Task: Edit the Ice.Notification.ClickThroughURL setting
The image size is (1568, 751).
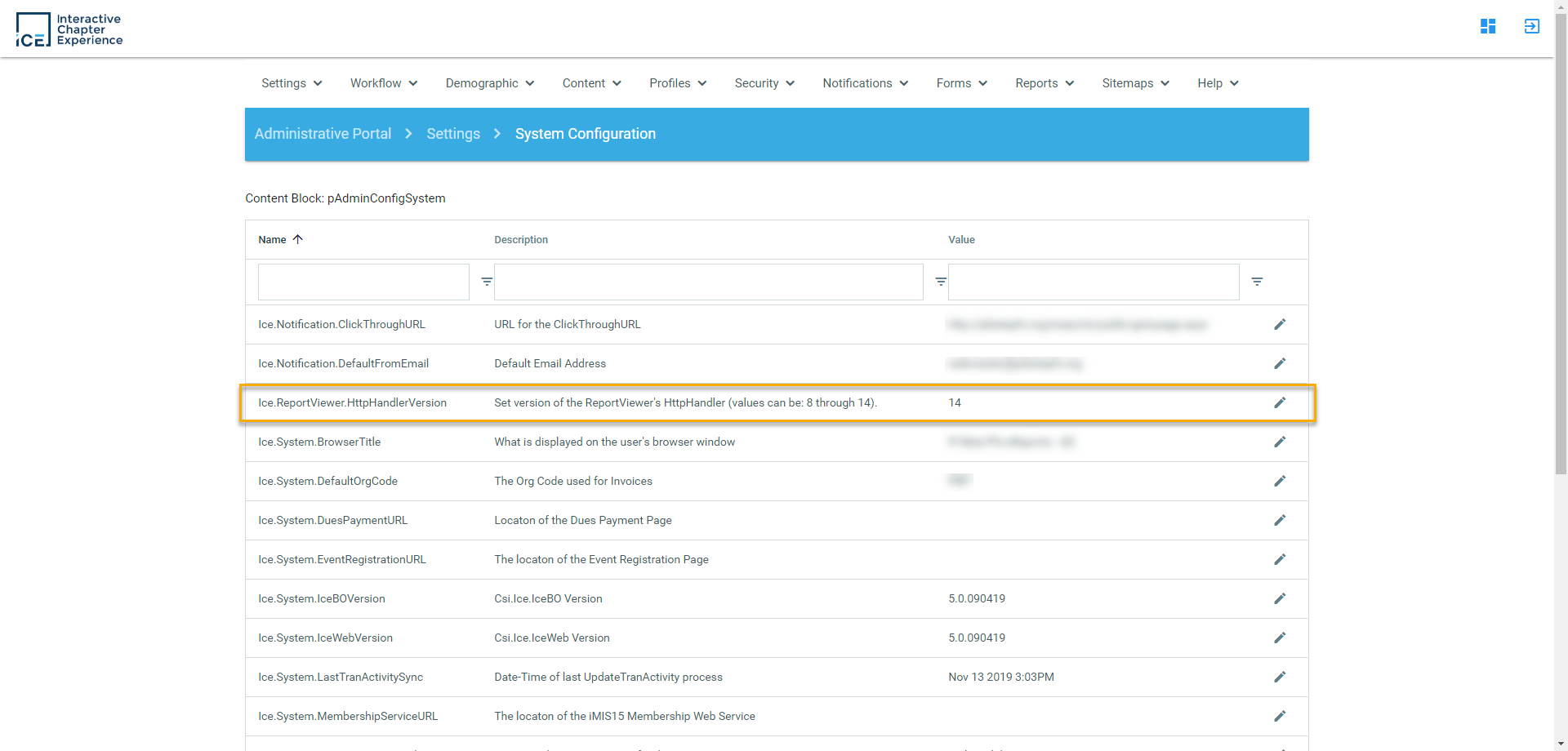Action: (1279, 324)
